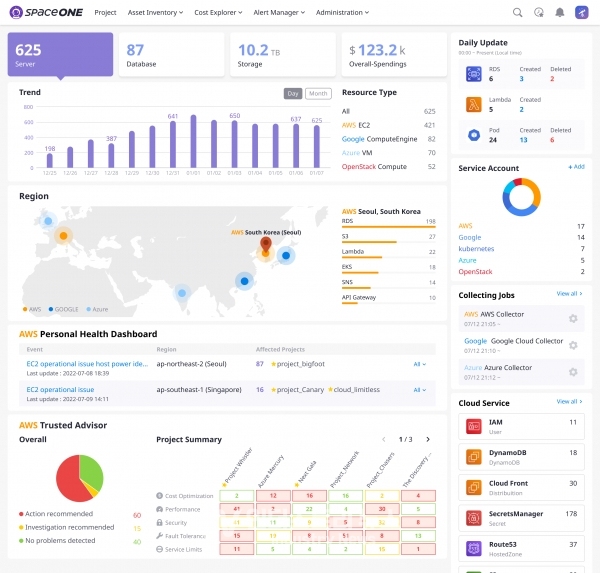The height and width of the screenshot is (573, 600).
Task: Click the SpaceONE logo
Action: (x=46, y=12)
